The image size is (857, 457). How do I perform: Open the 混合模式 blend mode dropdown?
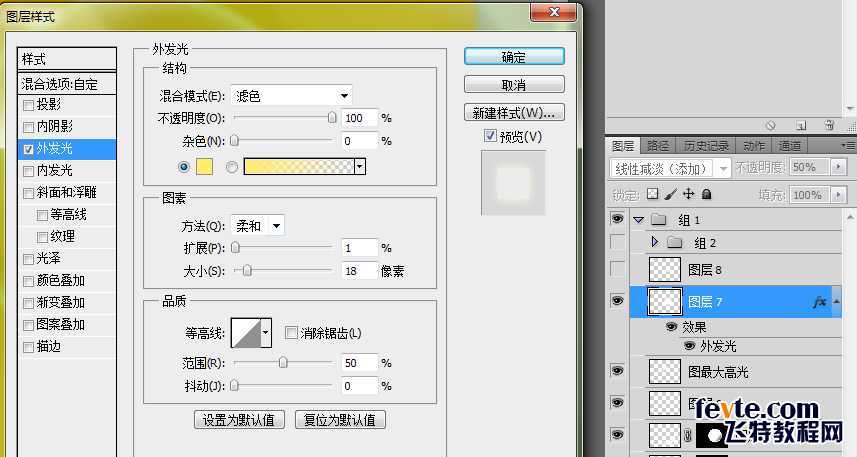pyautogui.click(x=291, y=96)
